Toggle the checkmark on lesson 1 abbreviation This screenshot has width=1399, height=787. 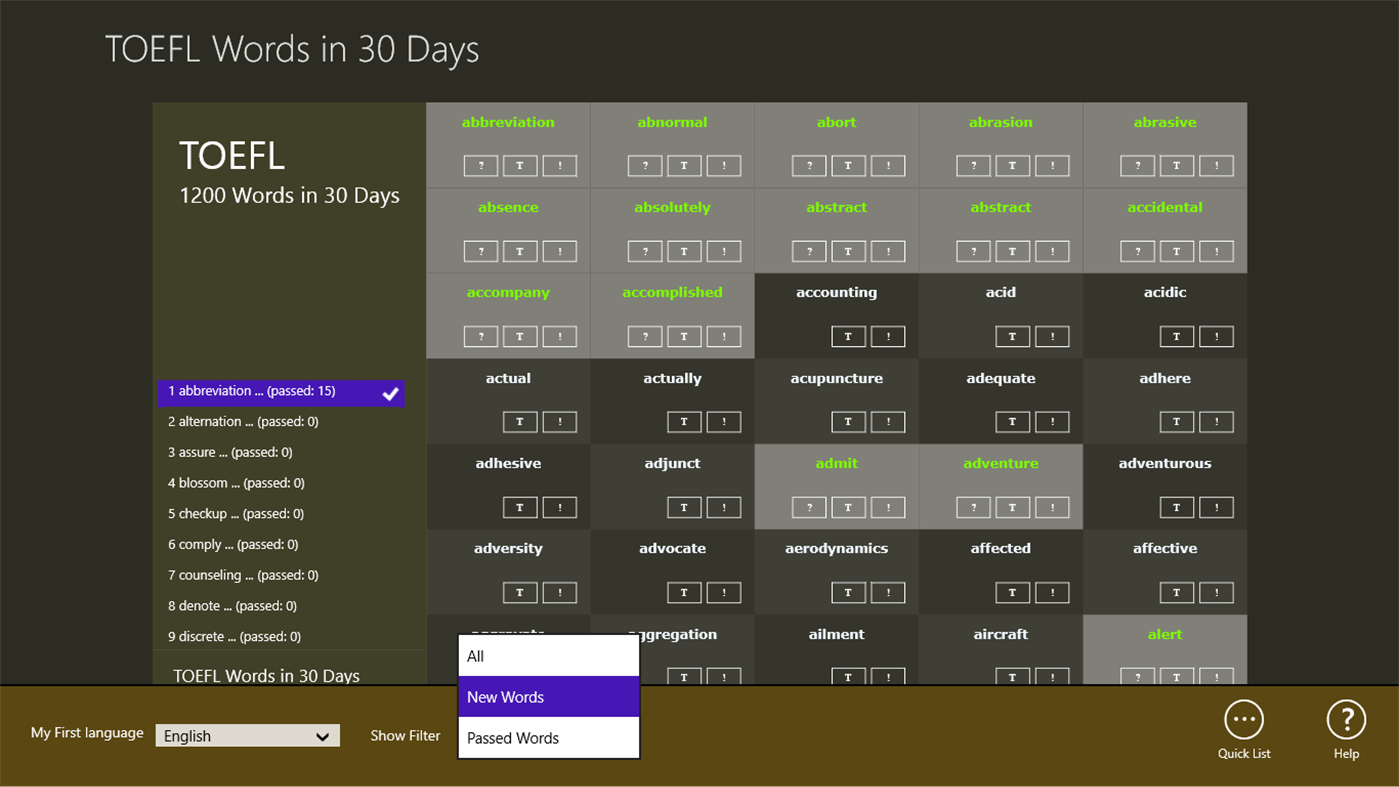[x=390, y=394]
